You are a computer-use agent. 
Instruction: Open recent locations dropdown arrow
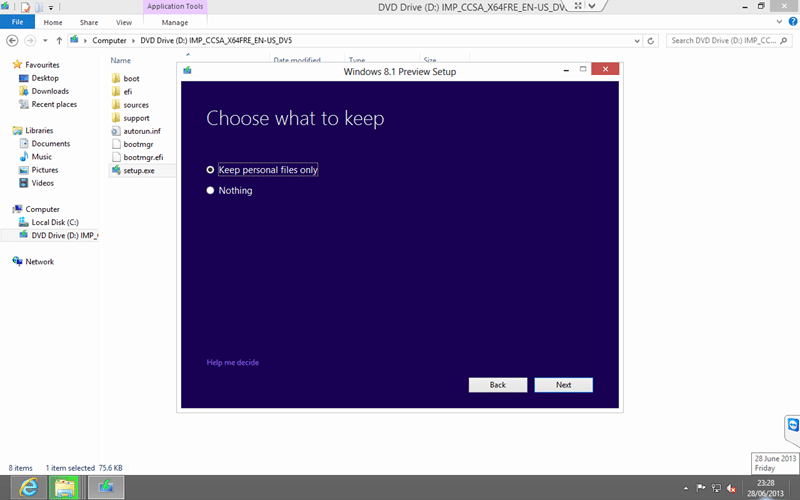point(45,40)
